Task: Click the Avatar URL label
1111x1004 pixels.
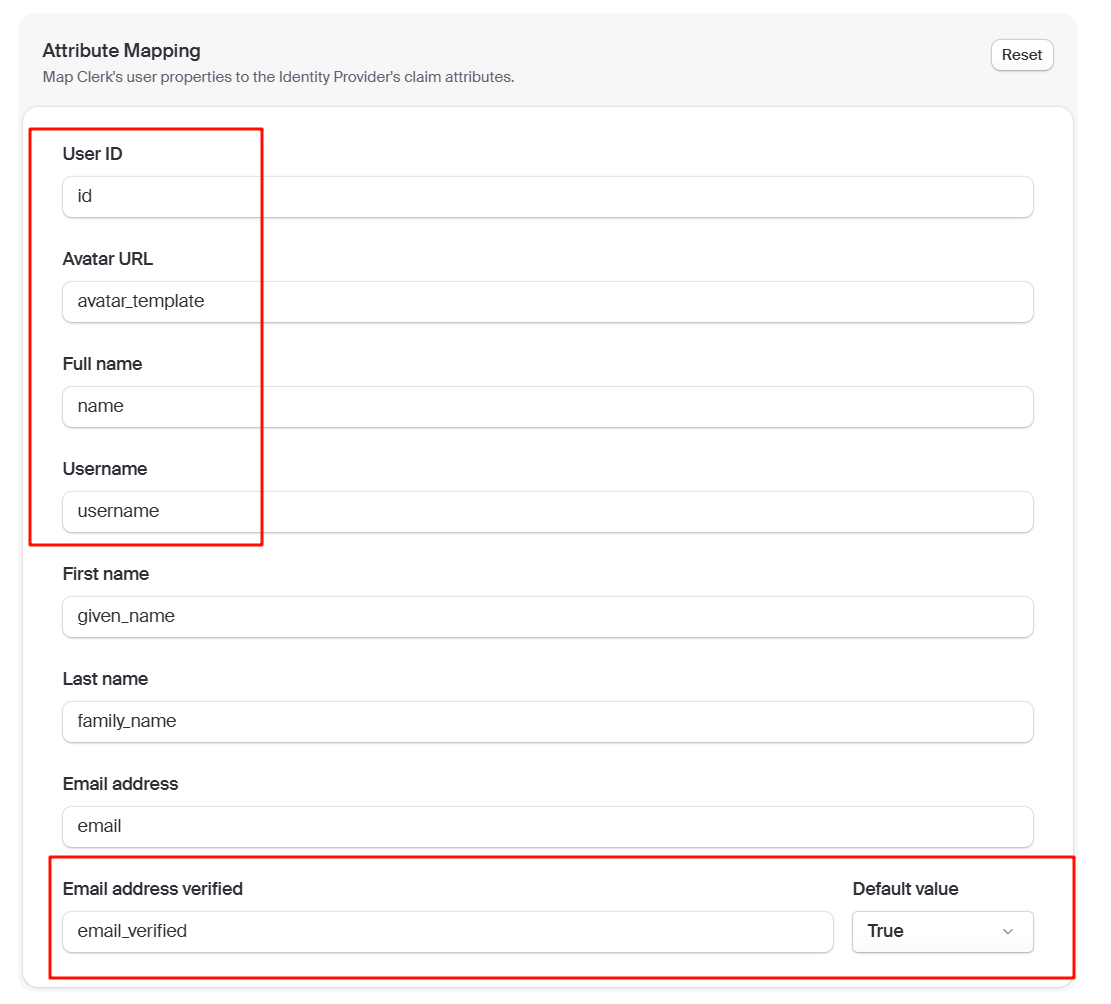Action: [x=108, y=259]
